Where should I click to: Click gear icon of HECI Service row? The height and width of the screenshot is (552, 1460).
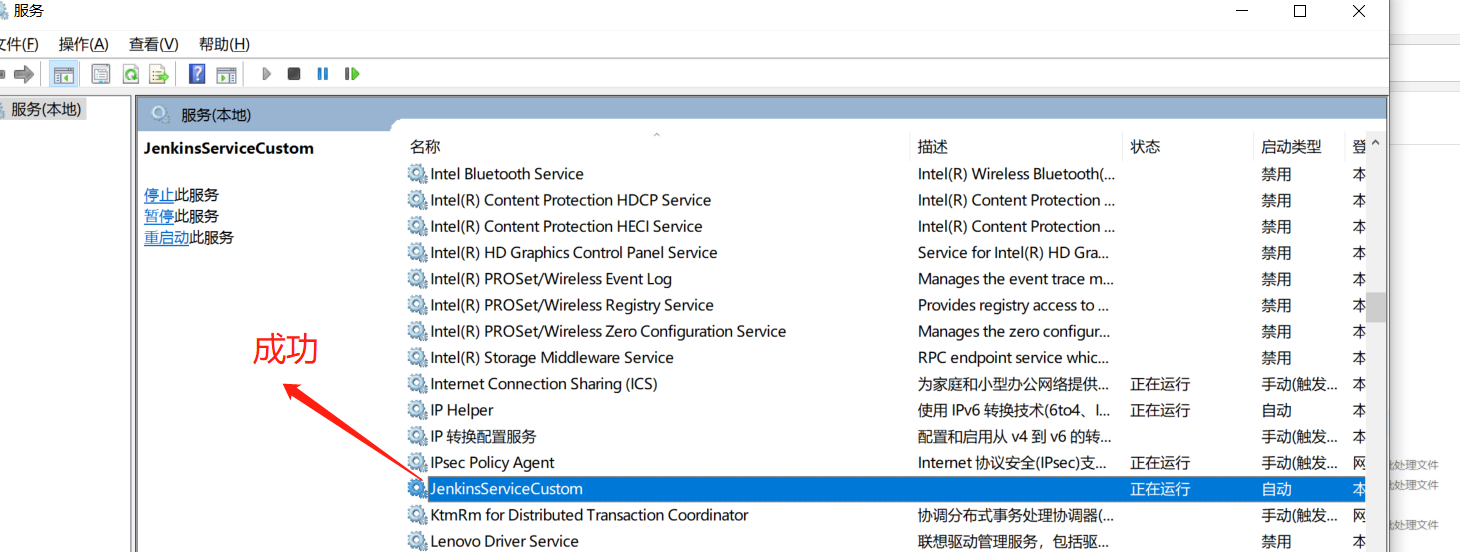(417, 226)
